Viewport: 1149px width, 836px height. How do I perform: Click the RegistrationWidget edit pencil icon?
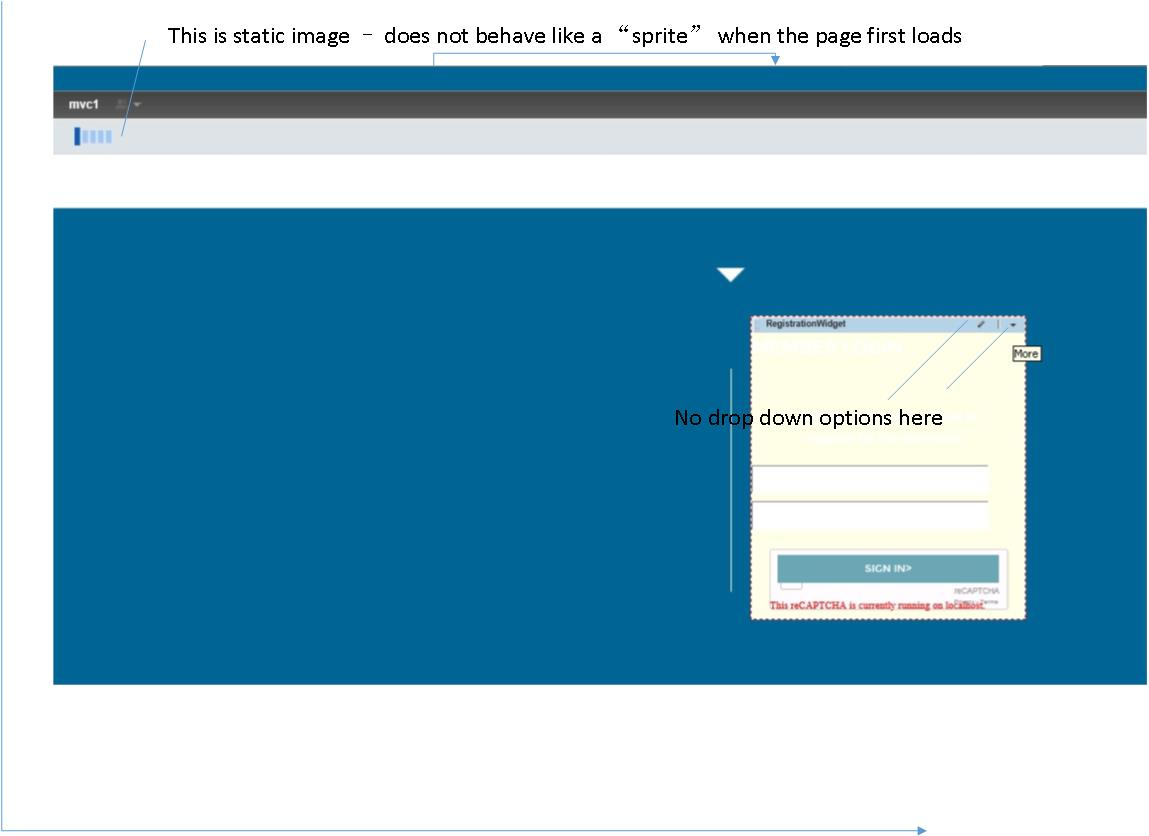coord(980,323)
